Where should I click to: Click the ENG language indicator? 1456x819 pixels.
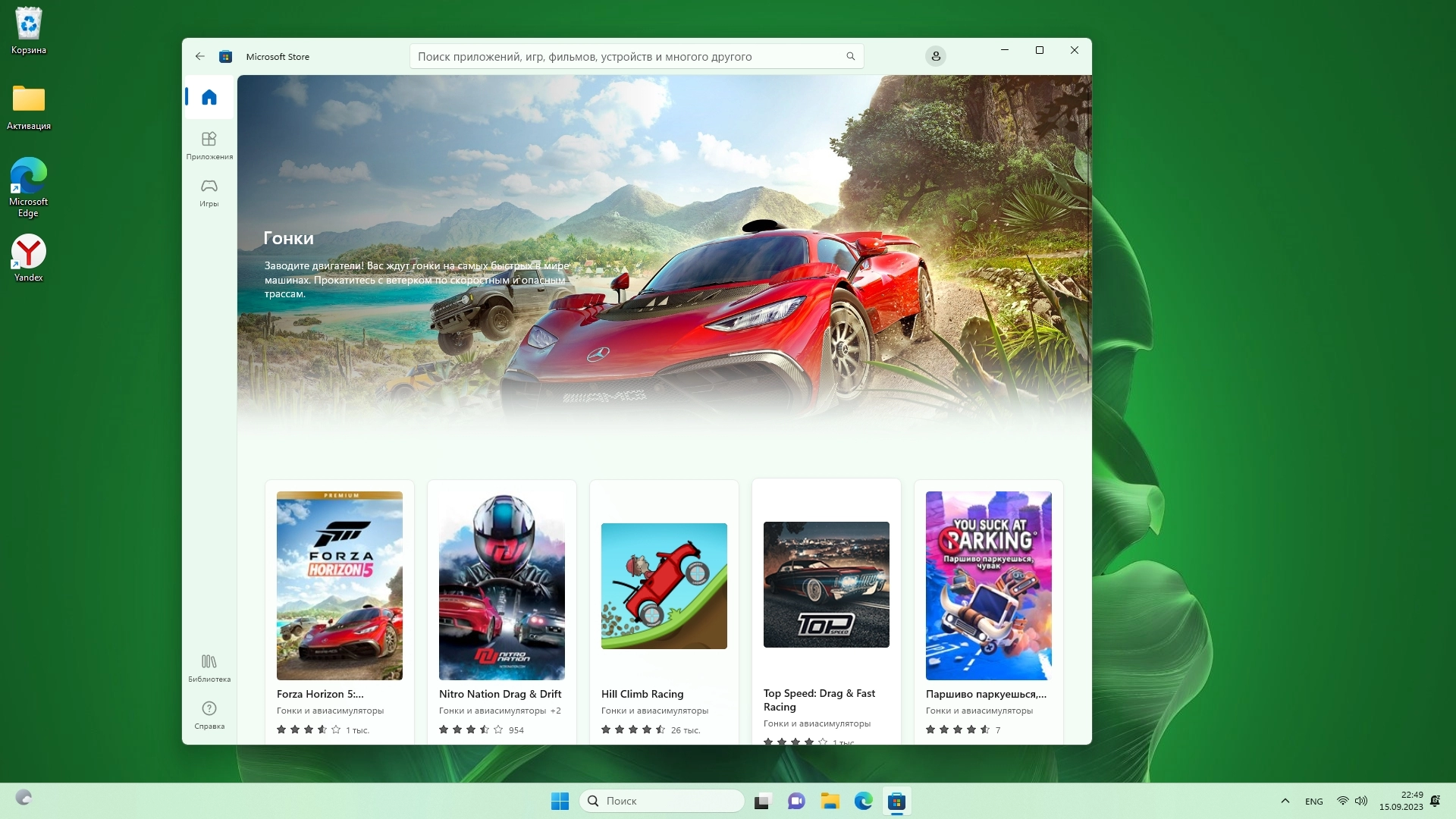point(1313,801)
